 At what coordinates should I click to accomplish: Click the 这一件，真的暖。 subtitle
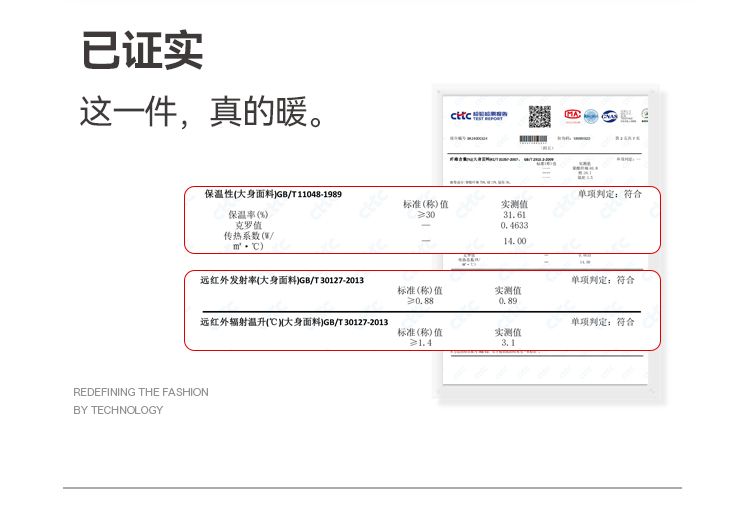click(203, 112)
